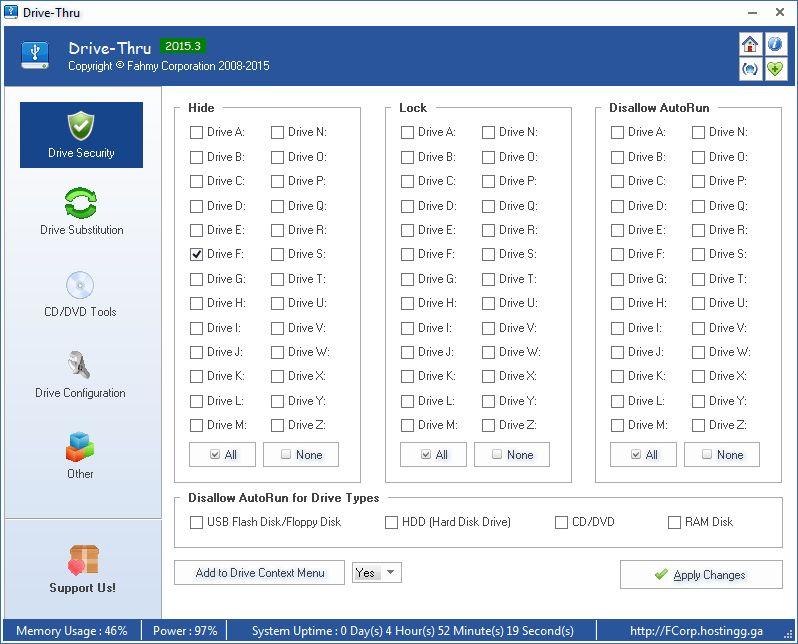
Task: Click the System Uptime status text
Action: tap(412, 631)
